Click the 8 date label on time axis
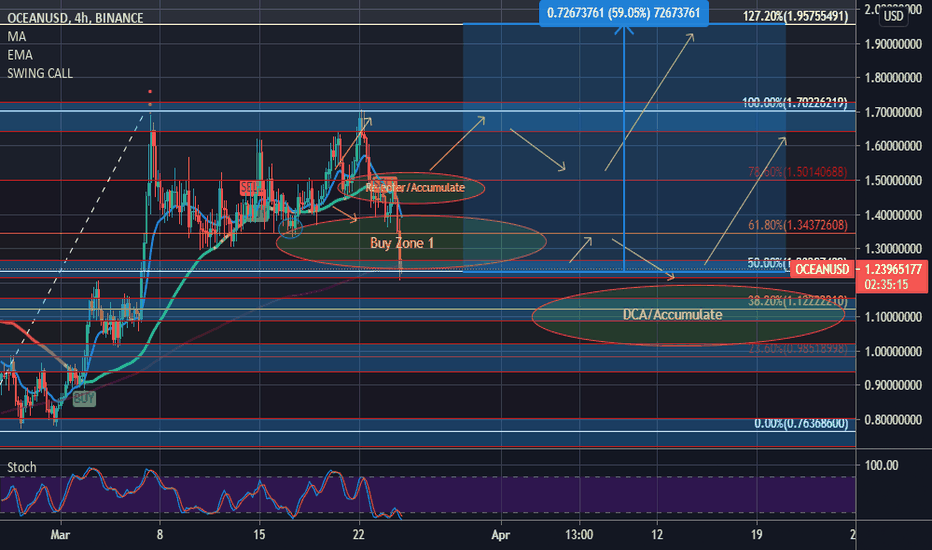Viewport: 932px width, 550px height. pos(159,535)
